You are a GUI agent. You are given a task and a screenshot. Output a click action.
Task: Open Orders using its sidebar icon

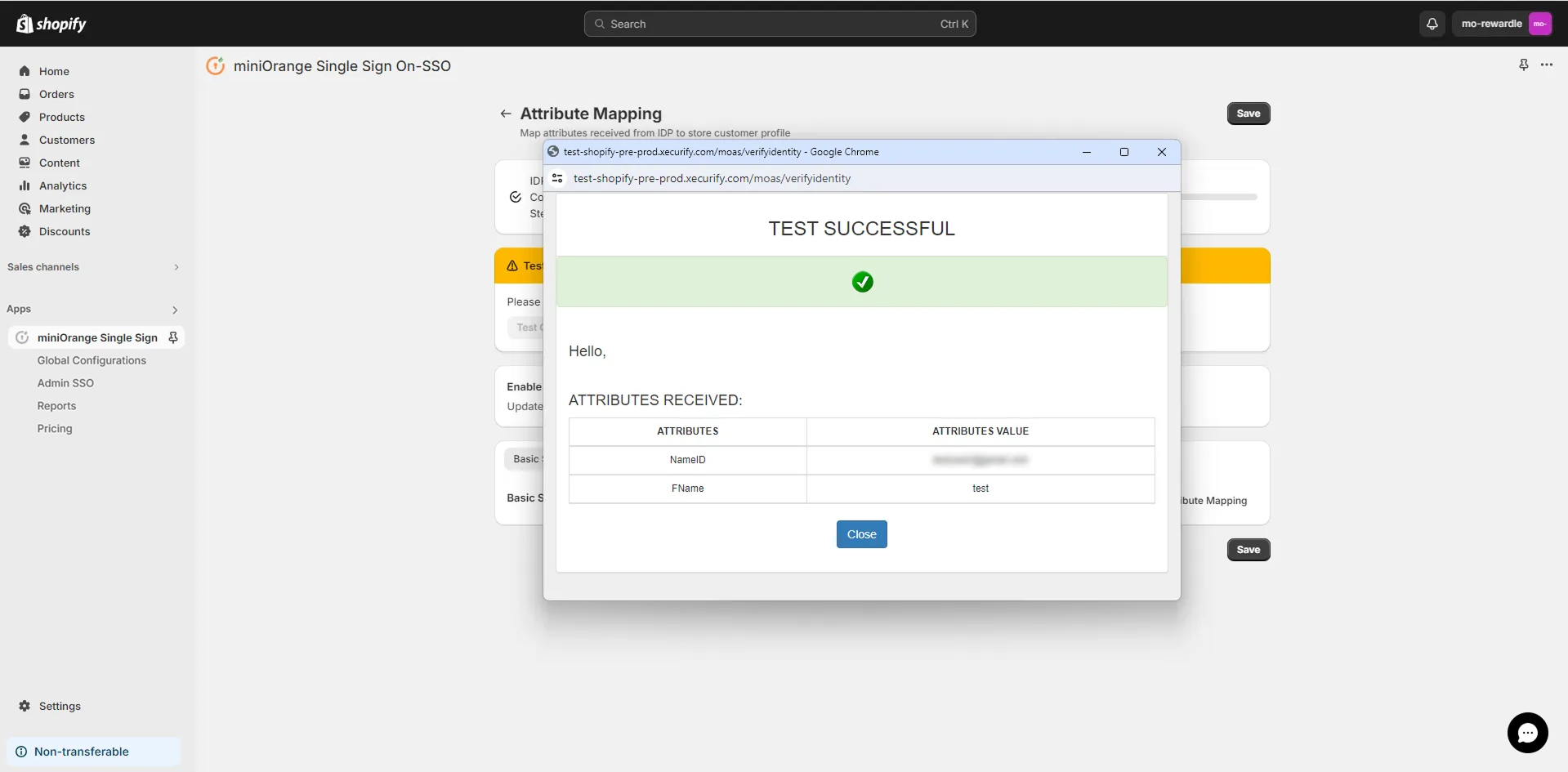[25, 94]
